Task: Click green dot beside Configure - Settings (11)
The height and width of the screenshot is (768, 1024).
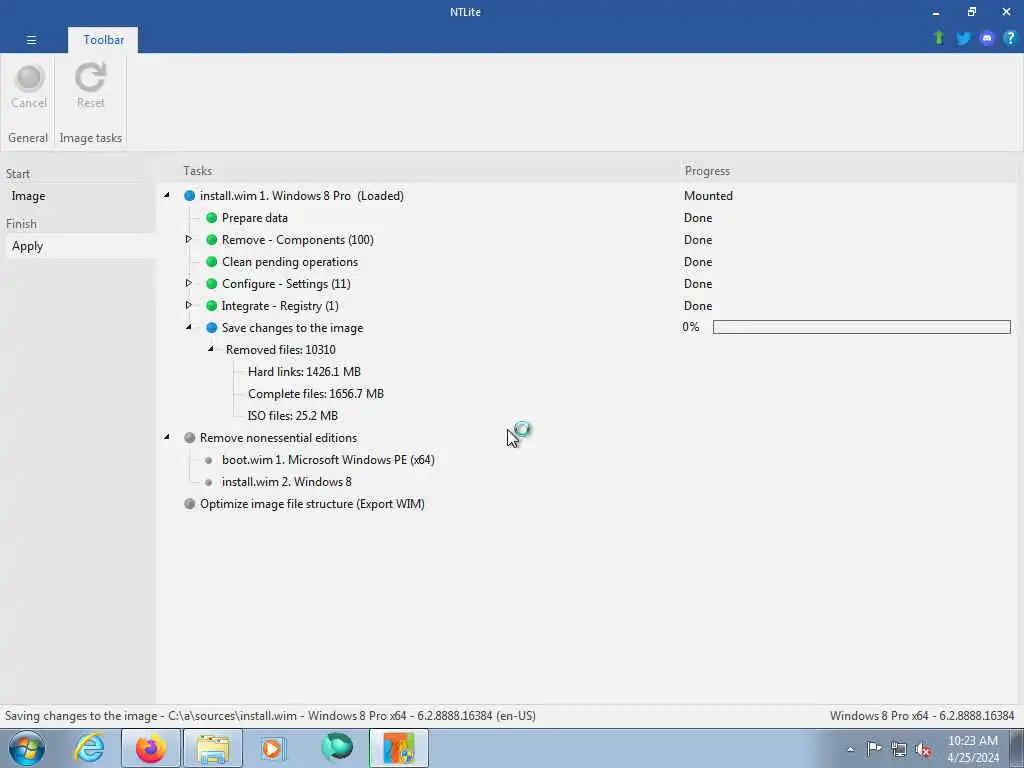Action: (x=212, y=283)
